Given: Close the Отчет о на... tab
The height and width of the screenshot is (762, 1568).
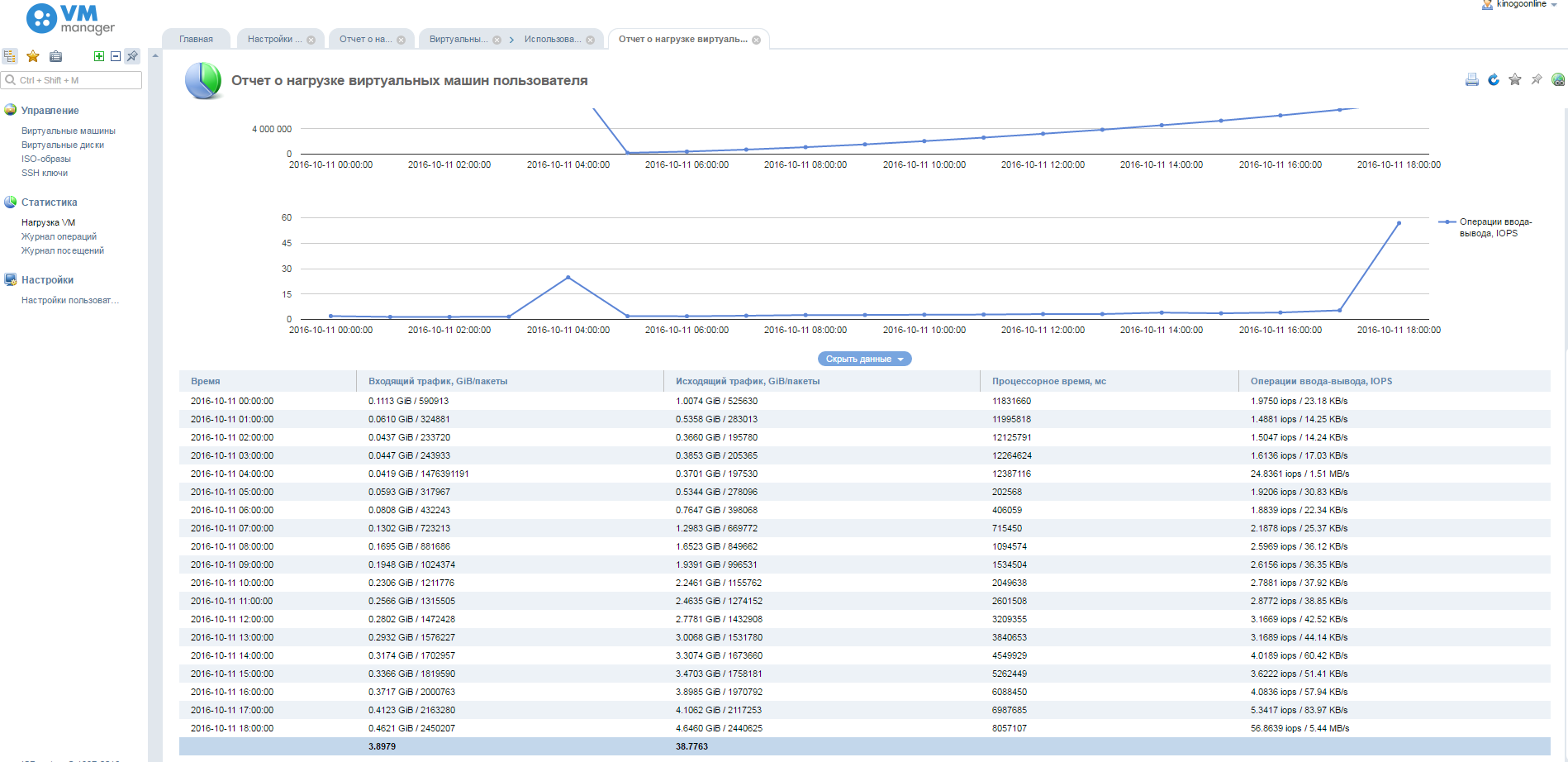Looking at the screenshot, I should coord(401,40).
